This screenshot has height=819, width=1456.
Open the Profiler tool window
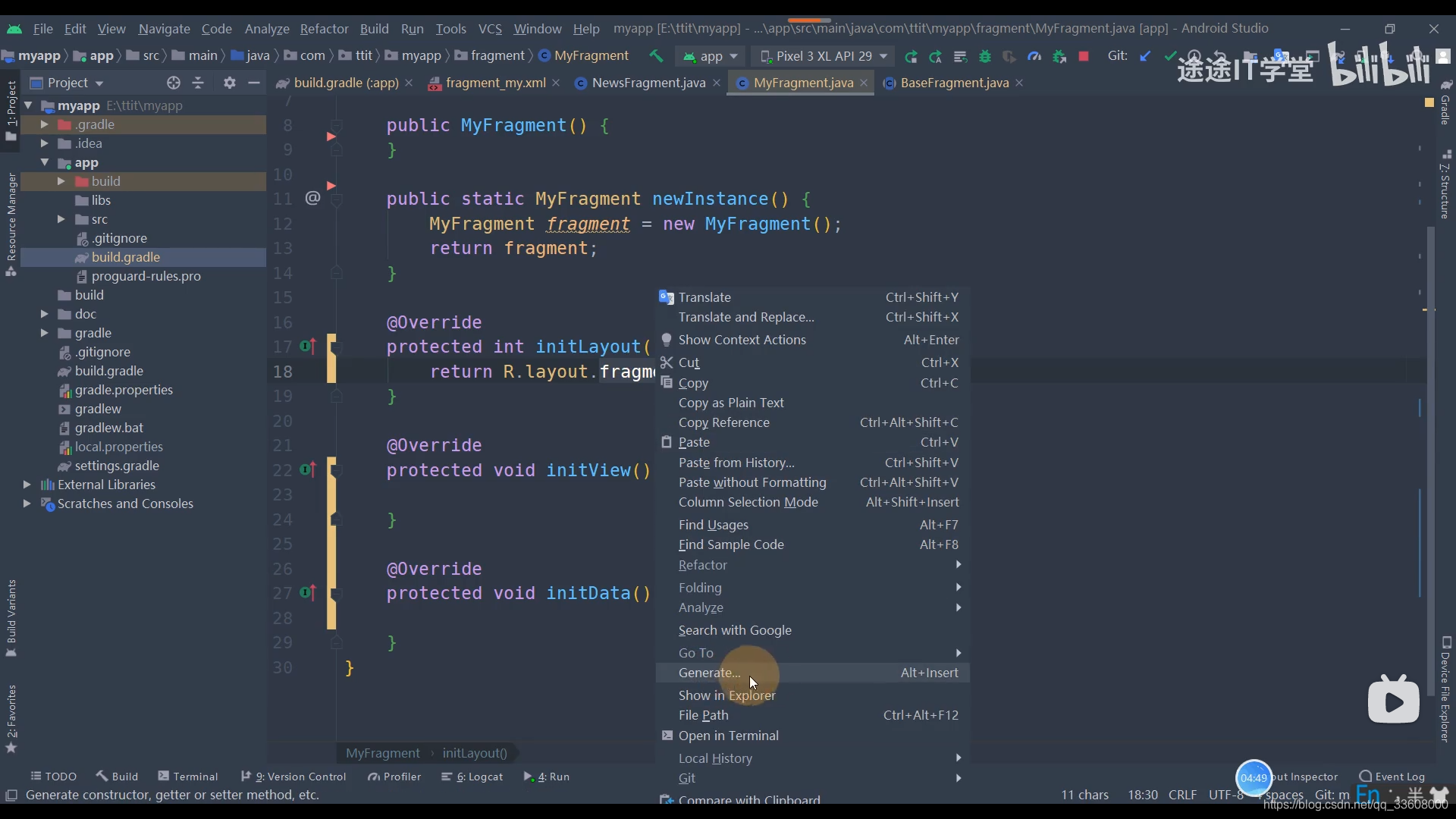point(394,777)
